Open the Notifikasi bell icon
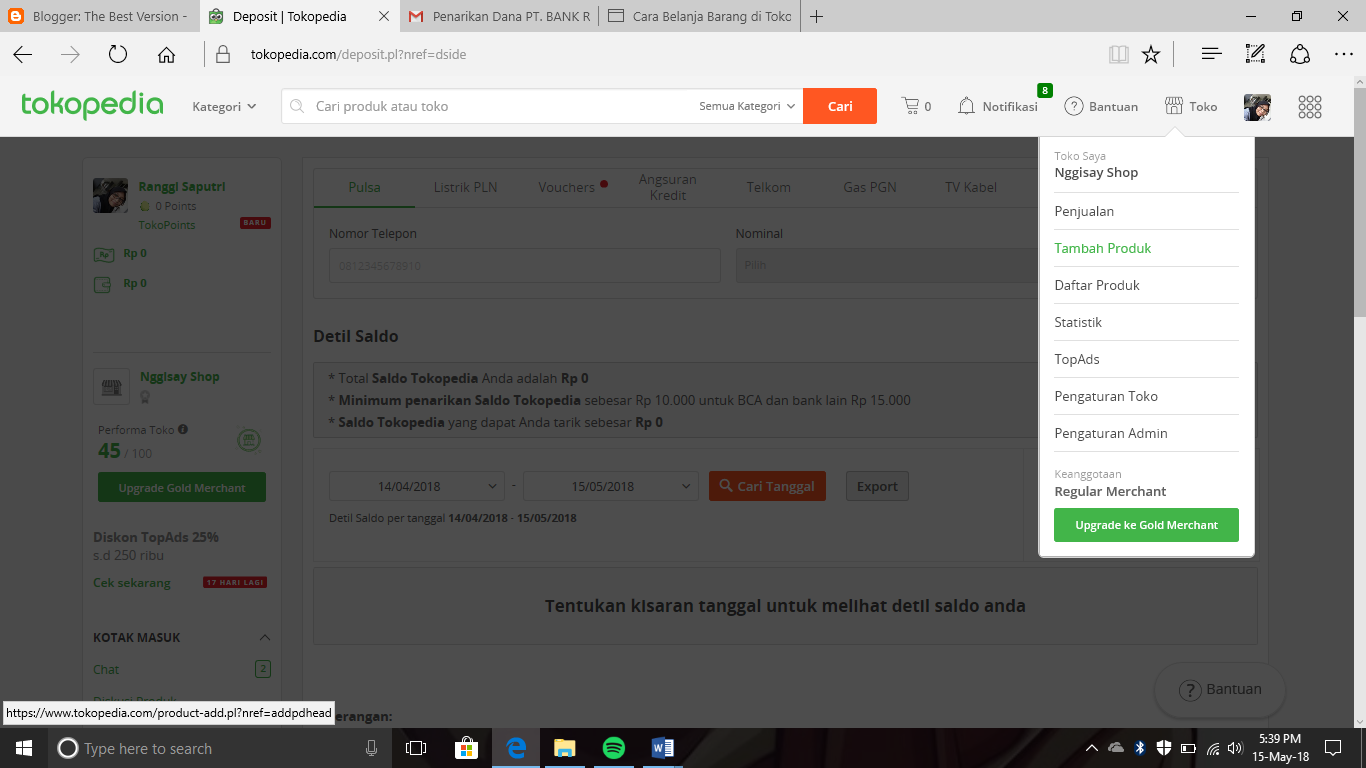The image size is (1366, 768). (x=966, y=106)
